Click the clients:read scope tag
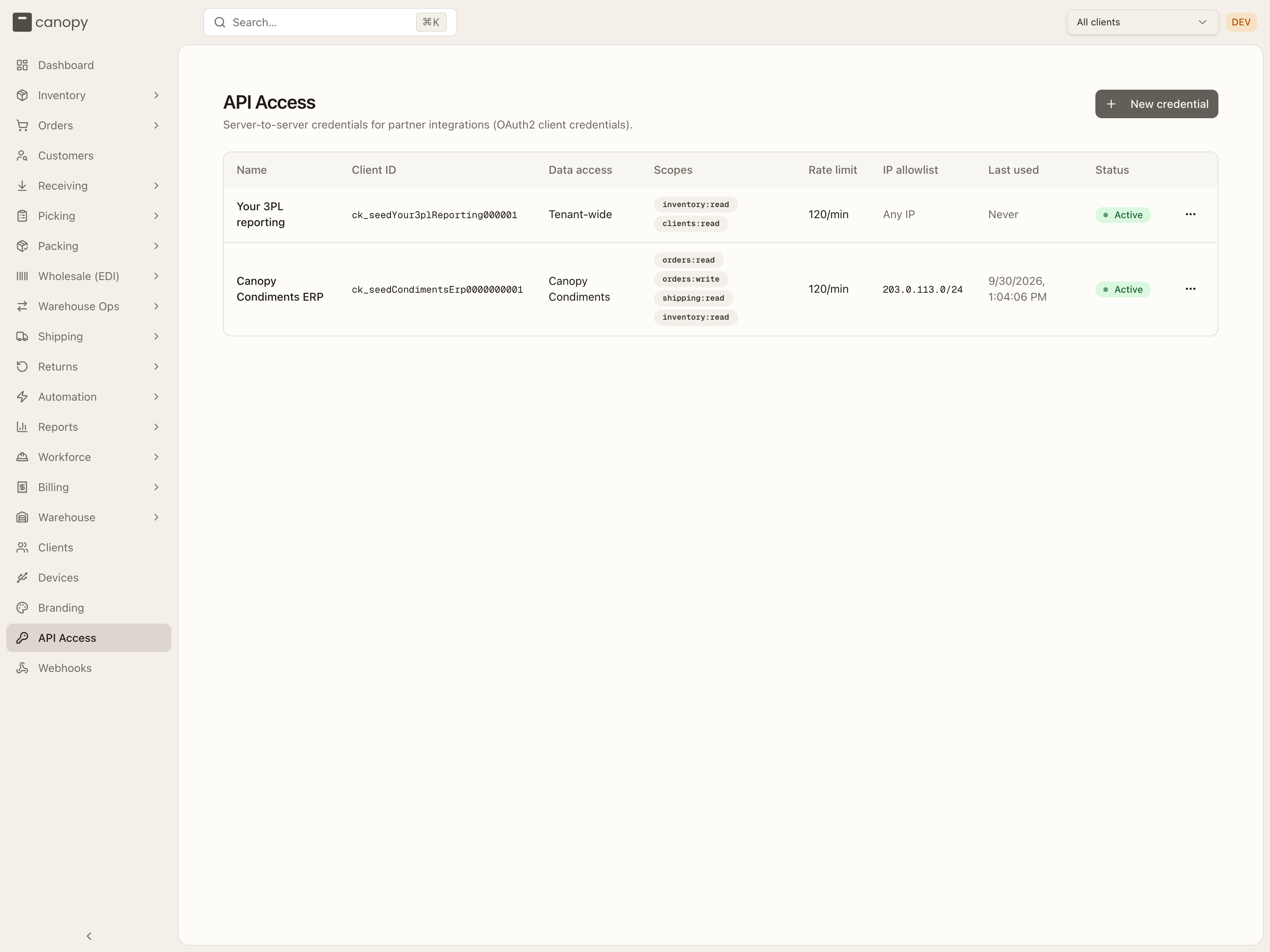 point(691,224)
